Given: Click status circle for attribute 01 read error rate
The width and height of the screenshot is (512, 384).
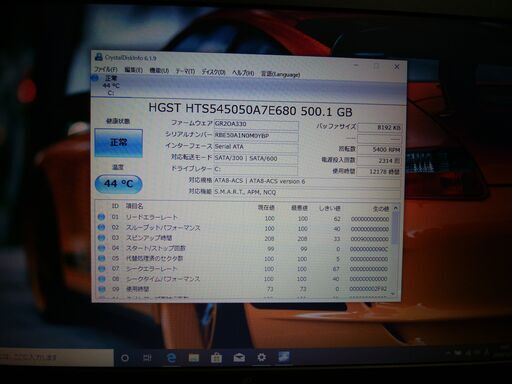Looking at the screenshot, I should [x=101, y=217].
